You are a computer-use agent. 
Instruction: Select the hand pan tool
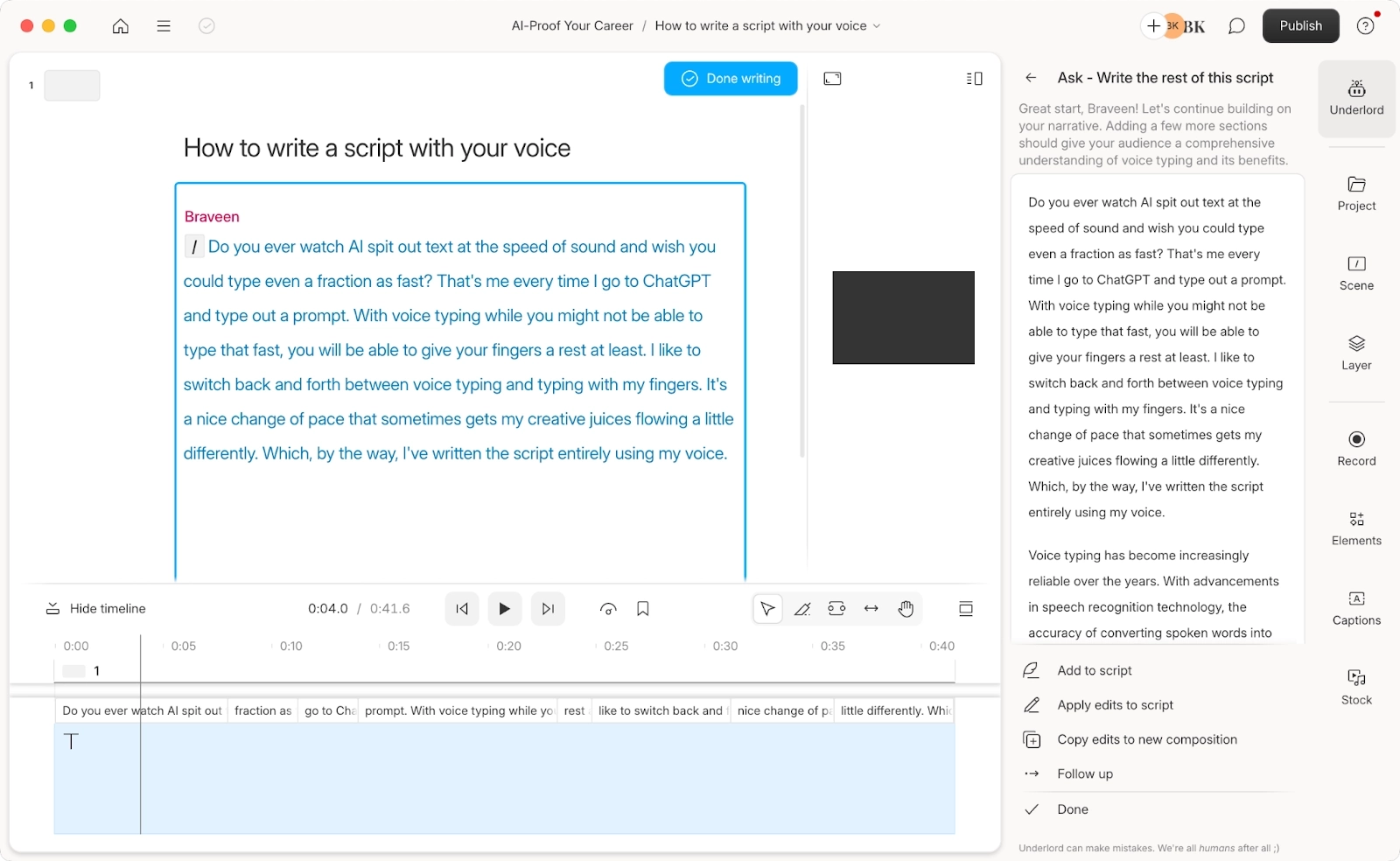pos(906,608)
